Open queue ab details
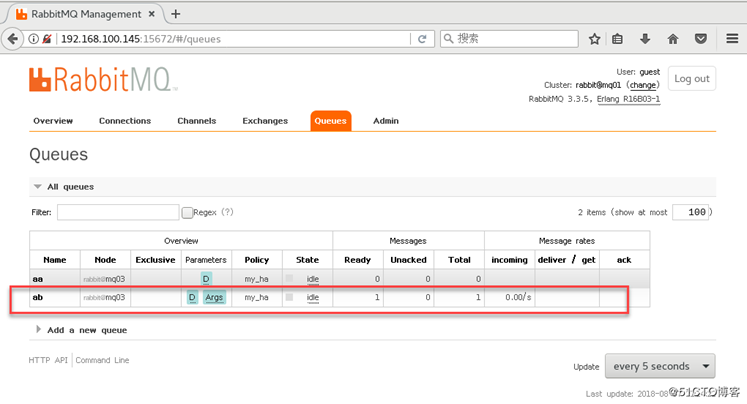Viewport: 747px width, 404px height. coord(38,297)
